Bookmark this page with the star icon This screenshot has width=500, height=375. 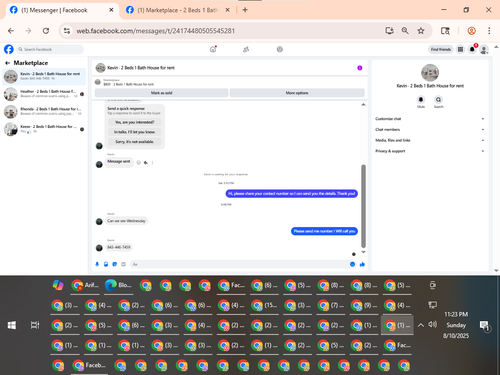pos(421,31)
